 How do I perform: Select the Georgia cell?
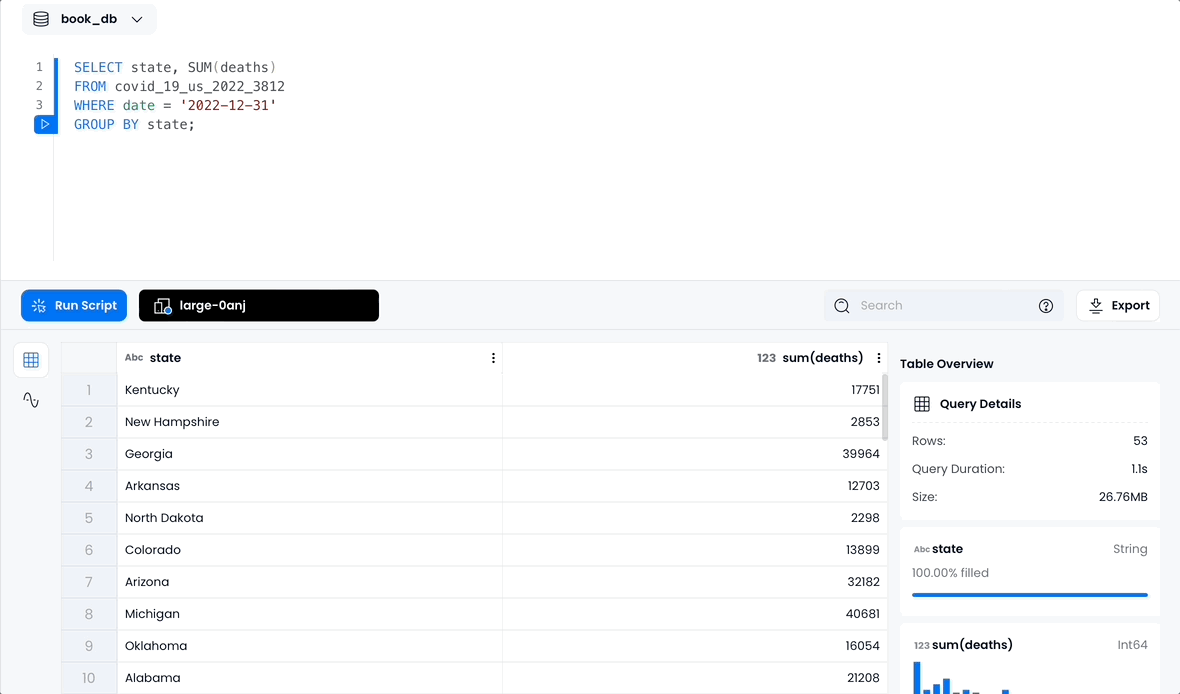coord(309,454)
